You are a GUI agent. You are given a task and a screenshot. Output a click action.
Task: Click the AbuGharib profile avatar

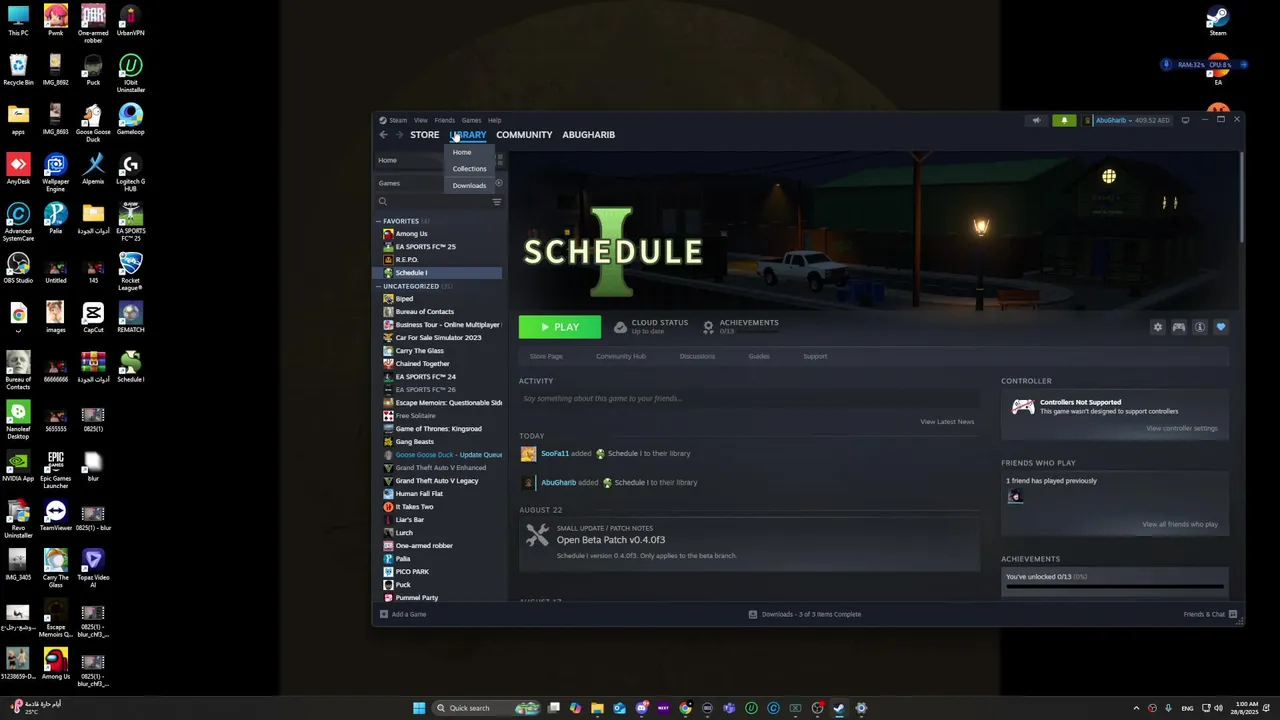click(1088, 120)
